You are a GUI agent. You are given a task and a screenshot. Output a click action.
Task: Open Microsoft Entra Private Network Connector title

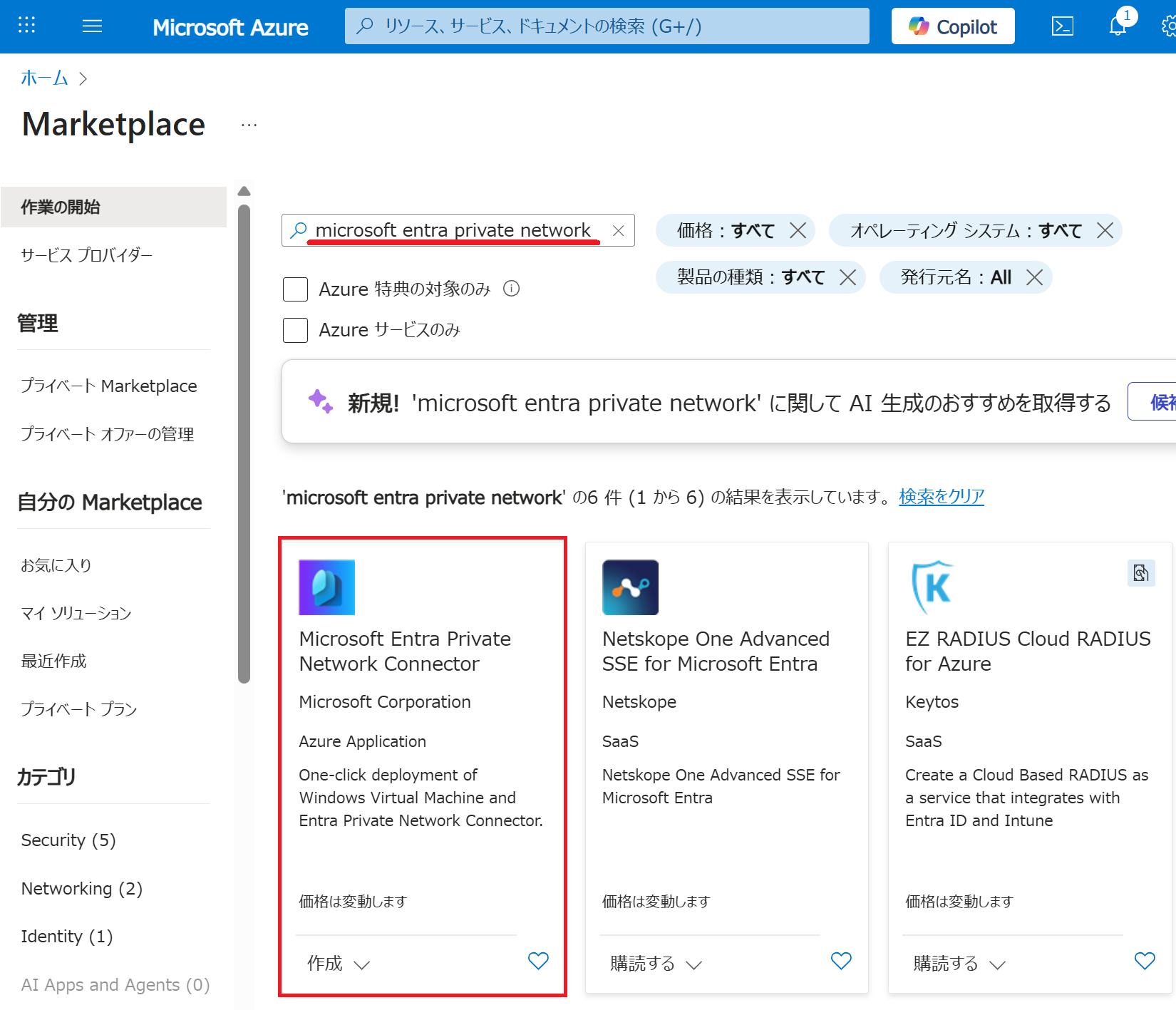(404, 651)
